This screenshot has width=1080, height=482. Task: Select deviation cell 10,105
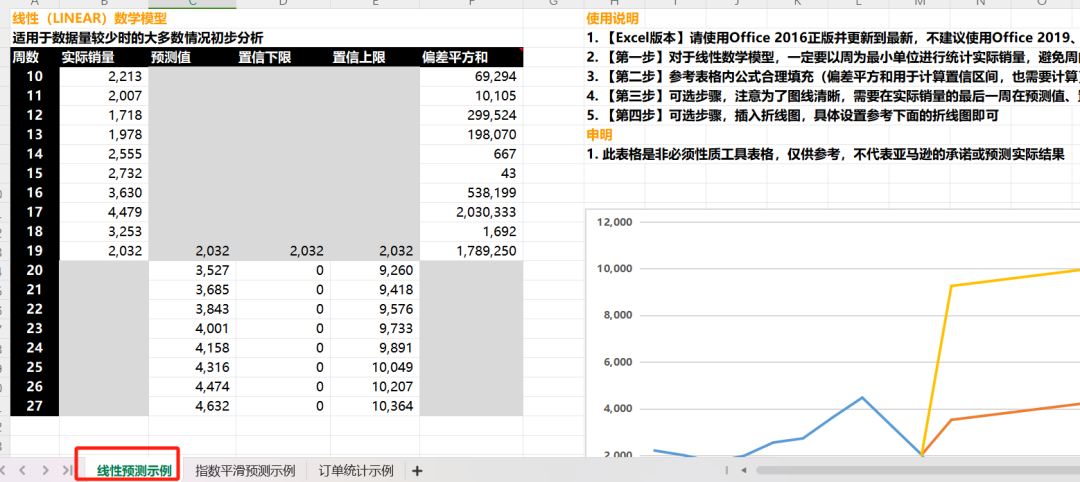point(471,96)
